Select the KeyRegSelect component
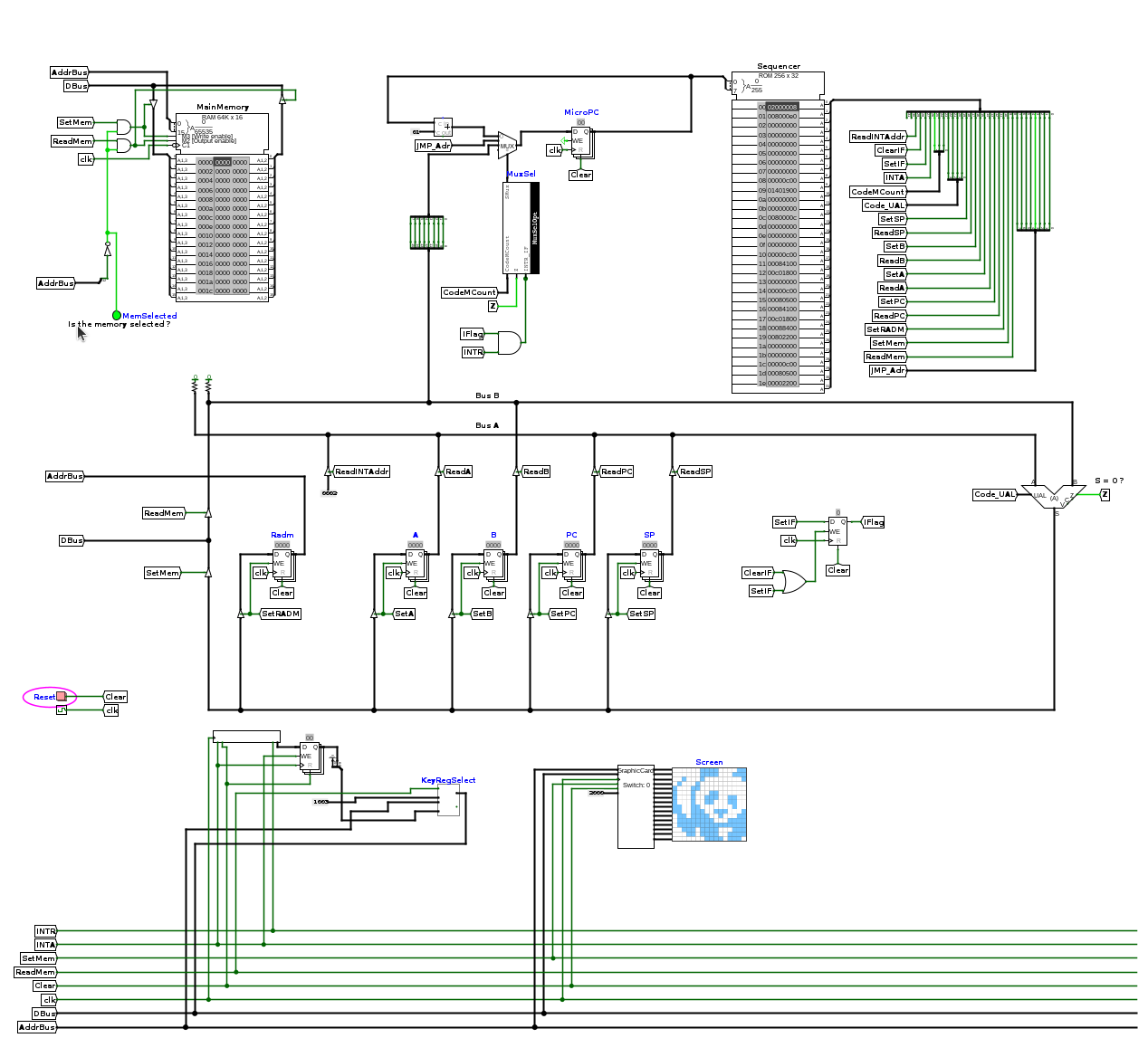The width and height of the screenshot is (1148, 1057). (x=448, y=800)
